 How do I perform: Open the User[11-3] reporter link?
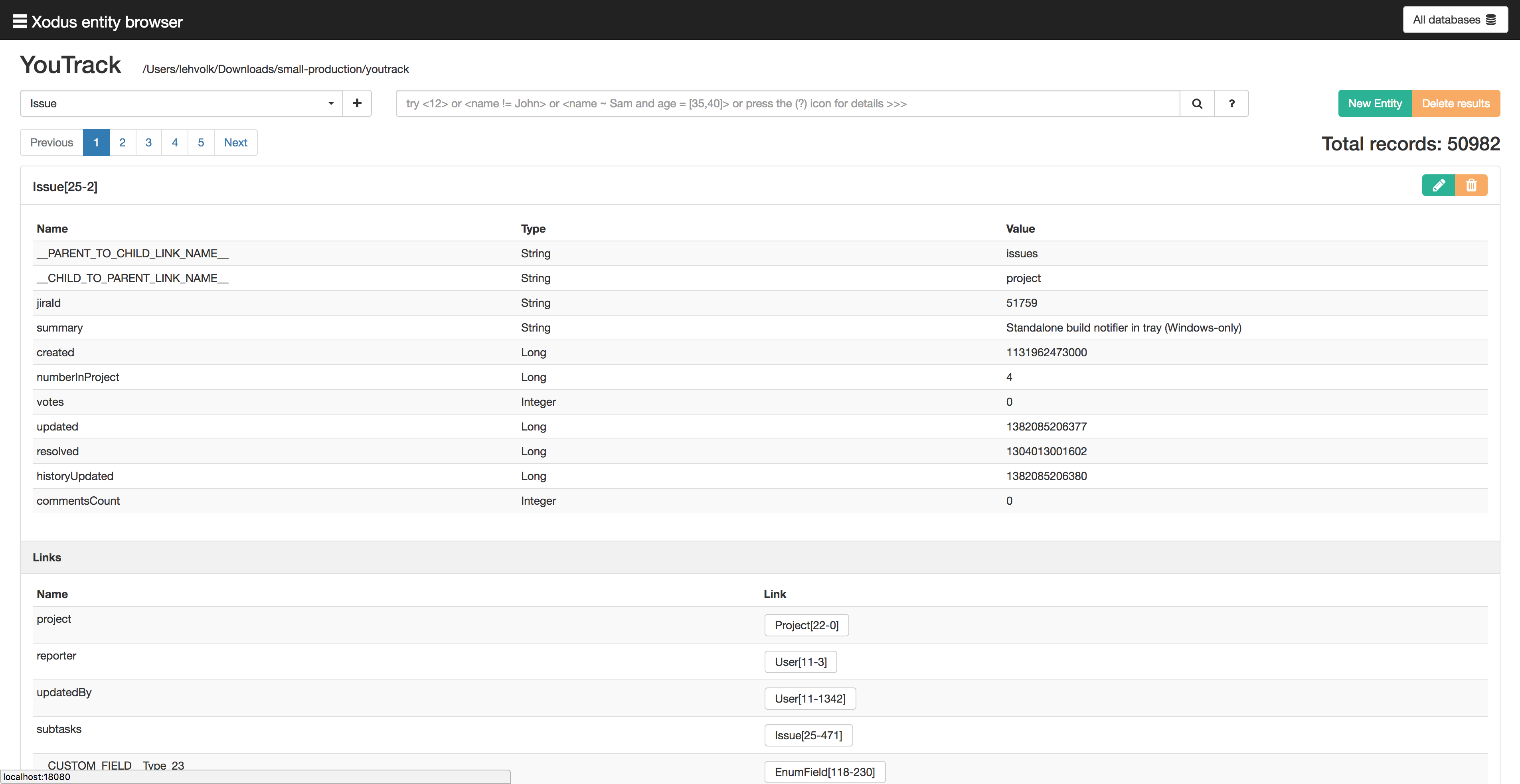[x=800, y=662]
